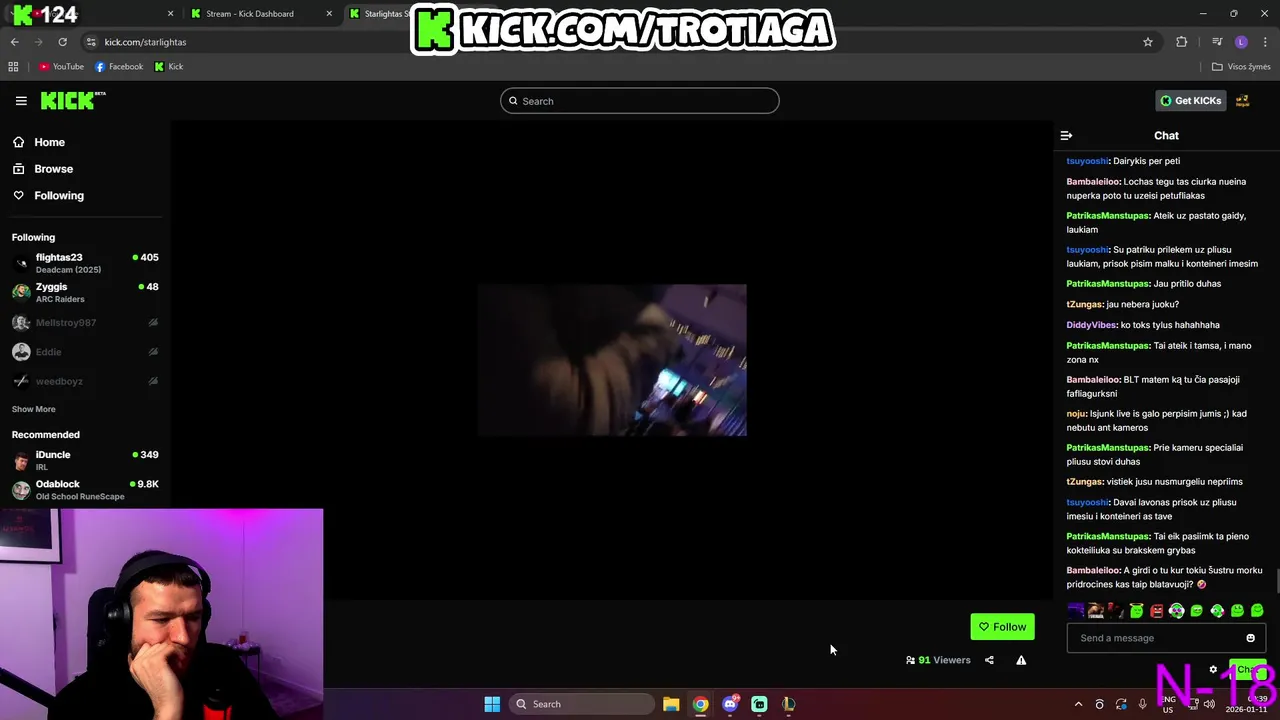Image resolution: width=1280 pixels, height=720 pixels.
Task: Open chat settings gear icon
Action: [x=1213, y=670]
